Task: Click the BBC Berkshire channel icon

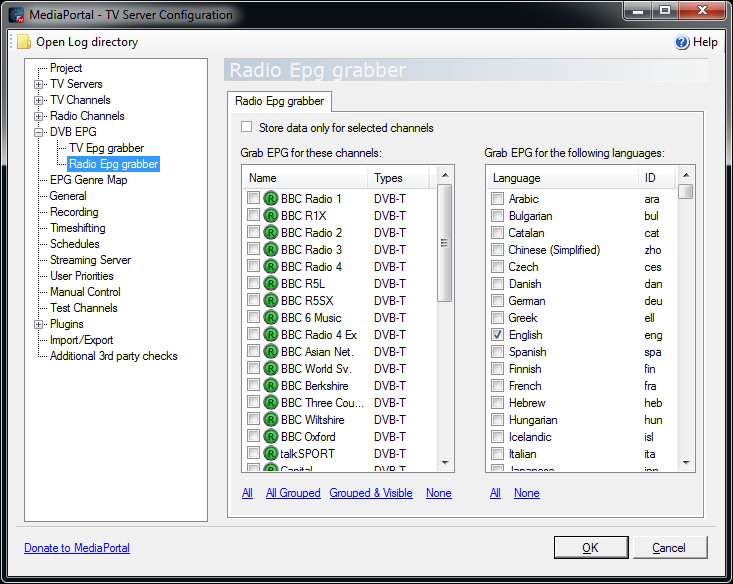Action: pos(271,385)
